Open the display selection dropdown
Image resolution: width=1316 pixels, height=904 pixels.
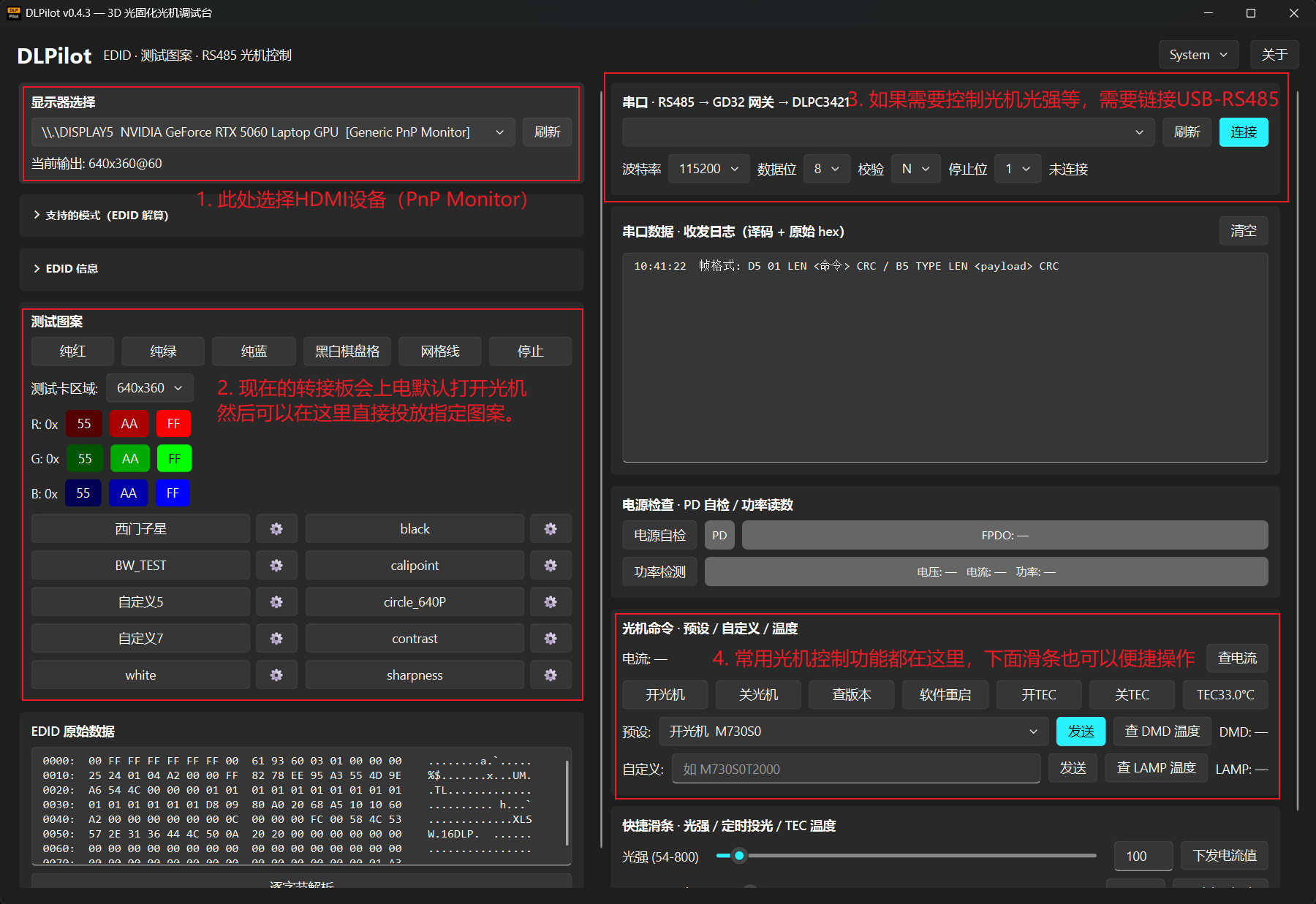pos(273,132)
